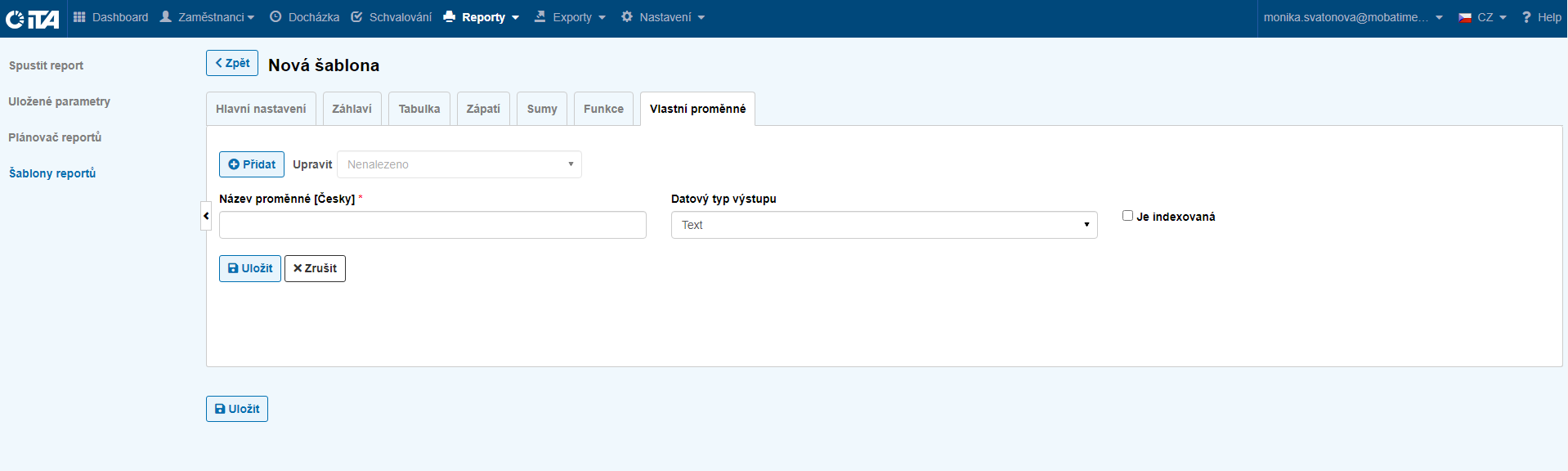
Task: Click the iTA logo in the navbar
Action: [x=33, y=18]
